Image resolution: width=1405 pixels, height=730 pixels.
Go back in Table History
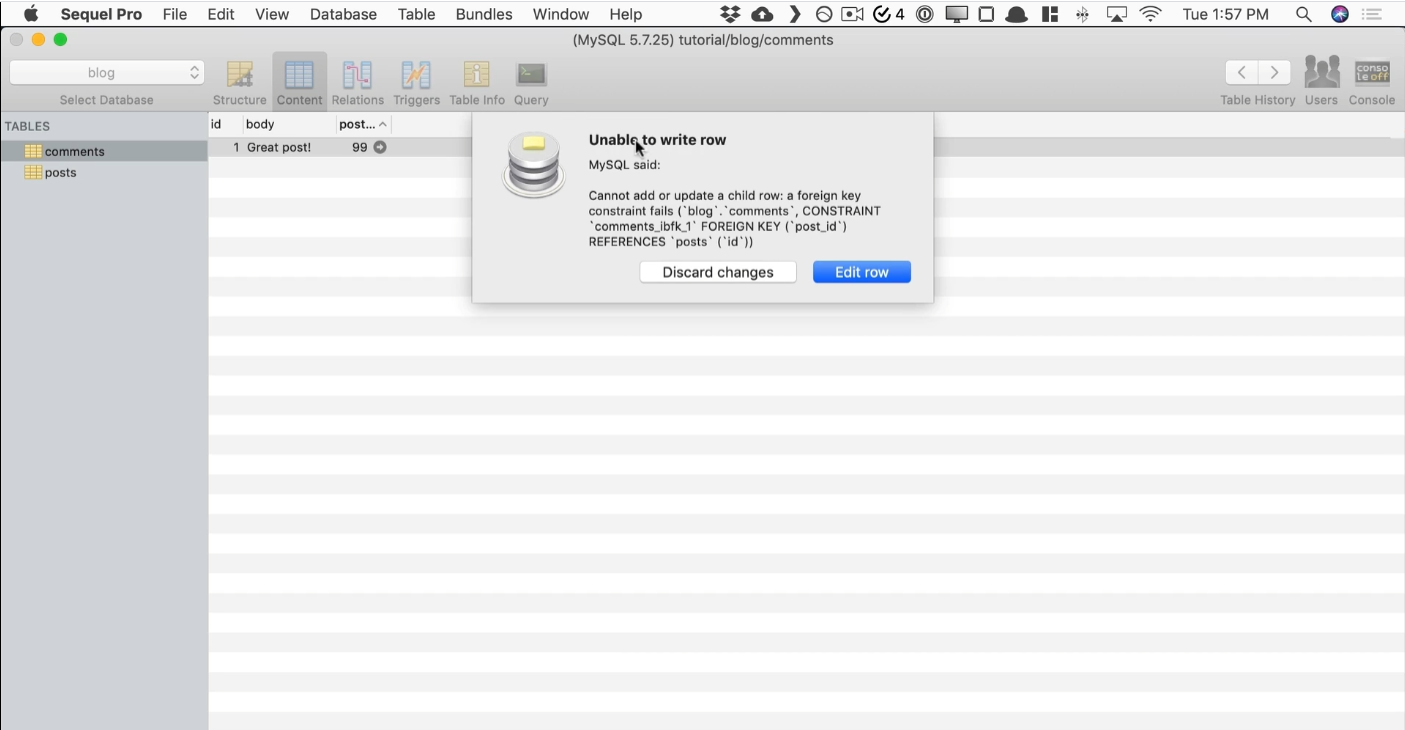(1241, 72)
